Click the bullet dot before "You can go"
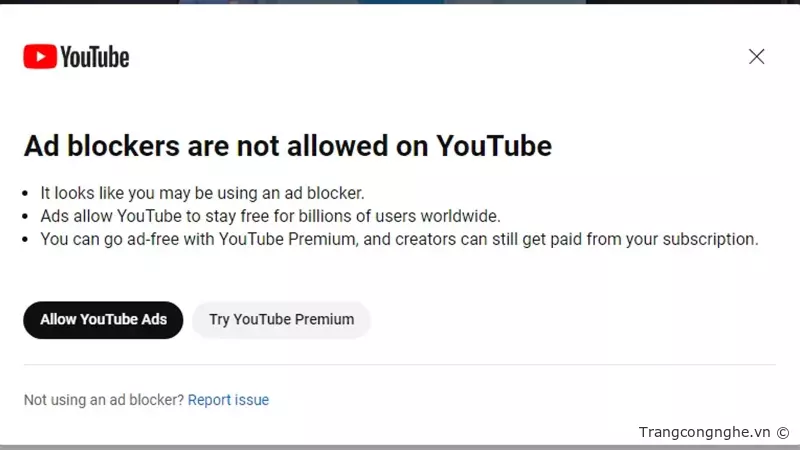This screenshot has height=450, width=800. coord(29,240)
